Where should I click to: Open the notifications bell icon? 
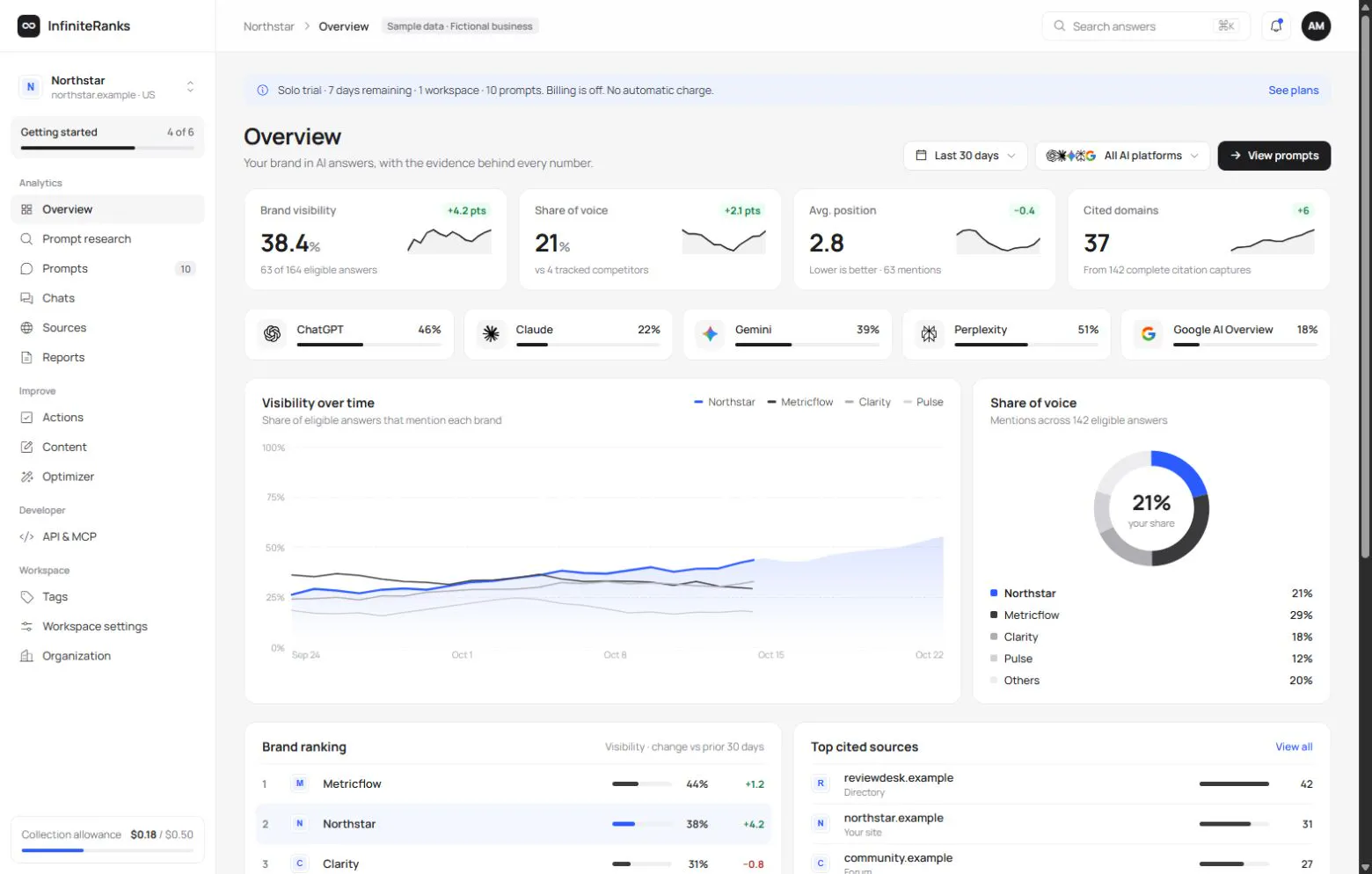coord(1276,26)
